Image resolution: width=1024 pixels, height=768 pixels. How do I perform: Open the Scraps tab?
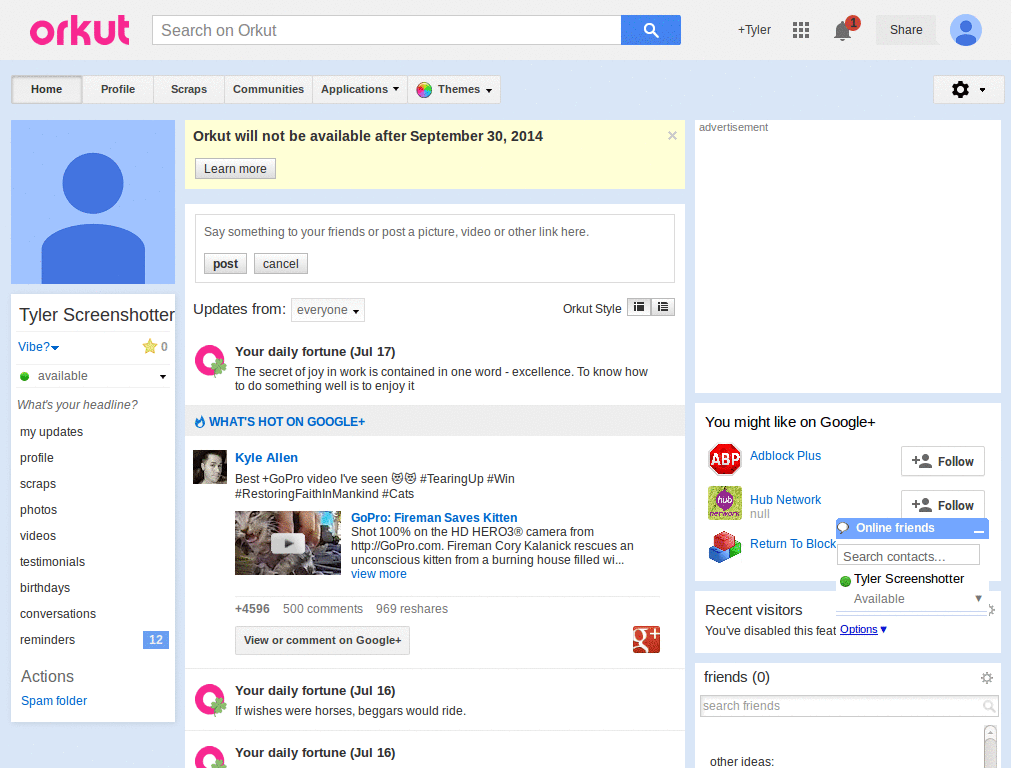(189, 89)
